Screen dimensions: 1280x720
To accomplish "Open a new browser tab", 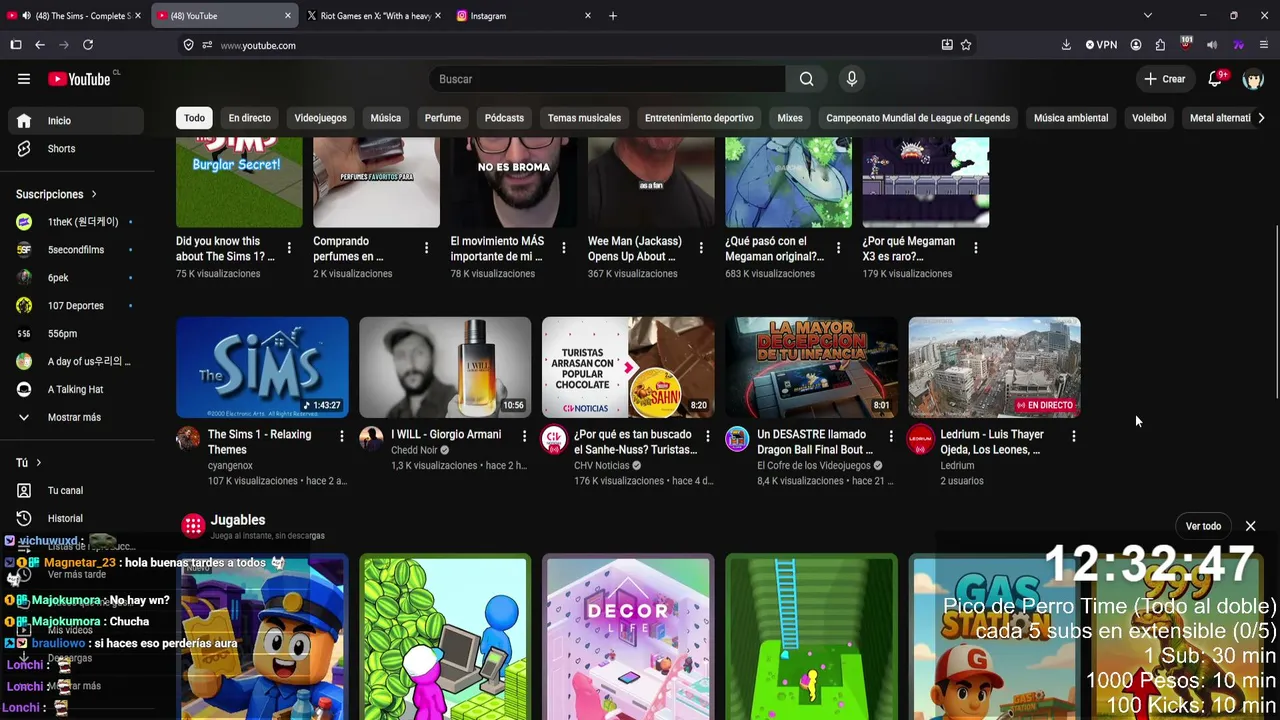I will pos(613,16).
